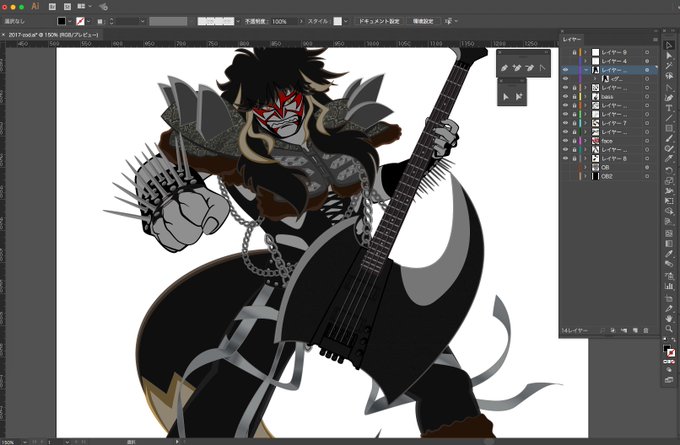Viewport: 680px width, 445px height.
Task: Select the Paintbrush tool
Action: point(669,139)
